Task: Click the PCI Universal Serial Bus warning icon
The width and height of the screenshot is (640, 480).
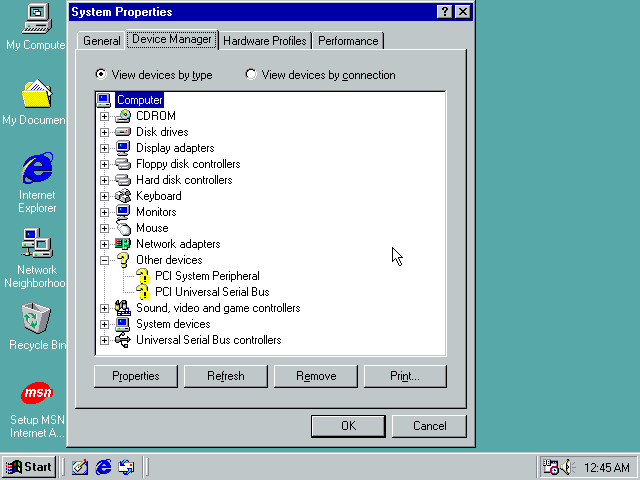Action: tap(142, 292)
